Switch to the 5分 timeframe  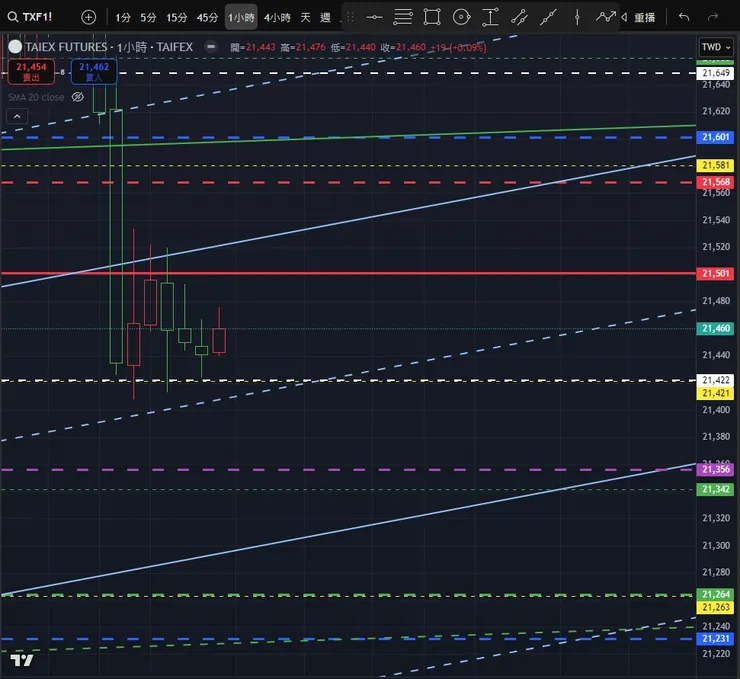pyautogui.click(x=148, y=18)
